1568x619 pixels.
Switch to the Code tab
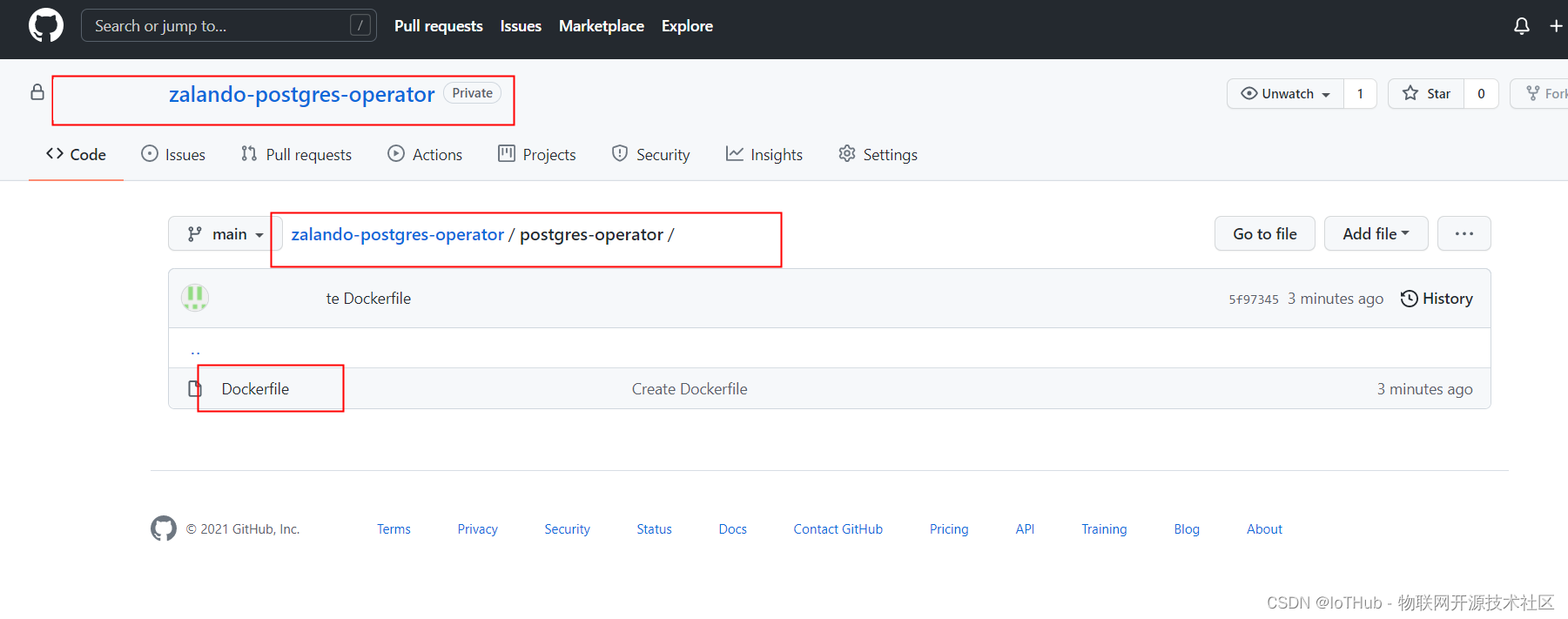(x=76, y=154)
